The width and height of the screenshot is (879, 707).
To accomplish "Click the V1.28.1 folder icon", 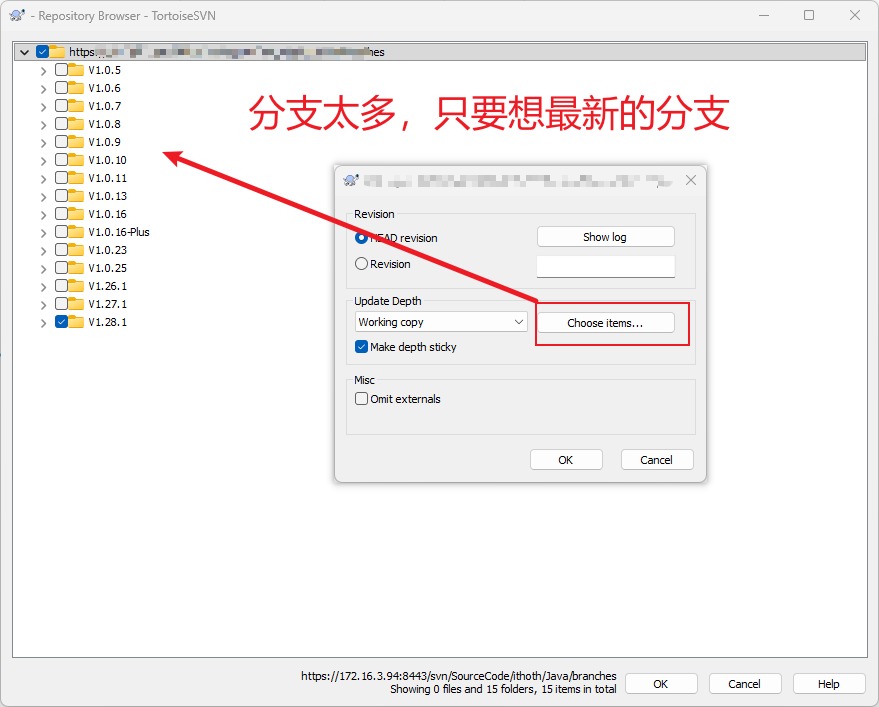I will 76,322.
